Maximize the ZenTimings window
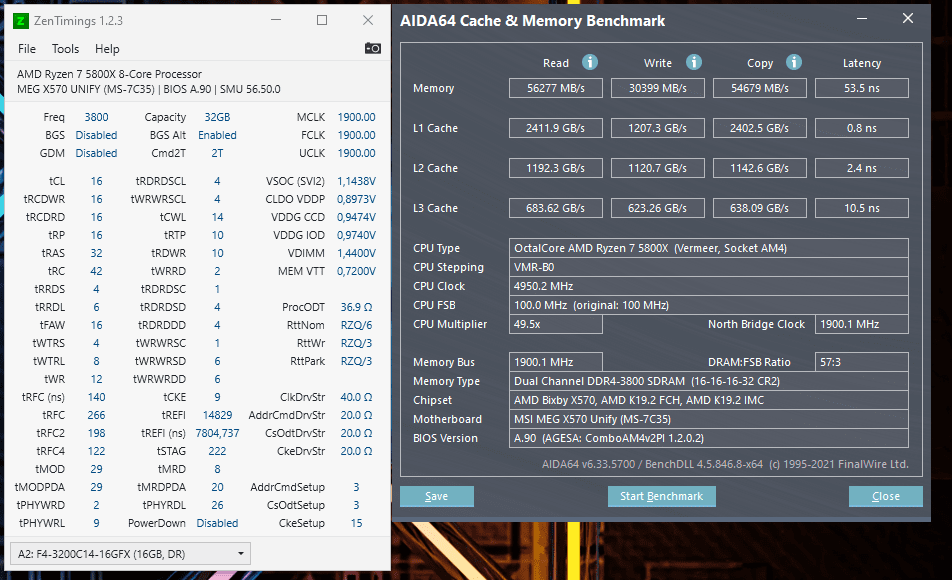The height and width of the screenshot is (580, 952). click(322, 20)
